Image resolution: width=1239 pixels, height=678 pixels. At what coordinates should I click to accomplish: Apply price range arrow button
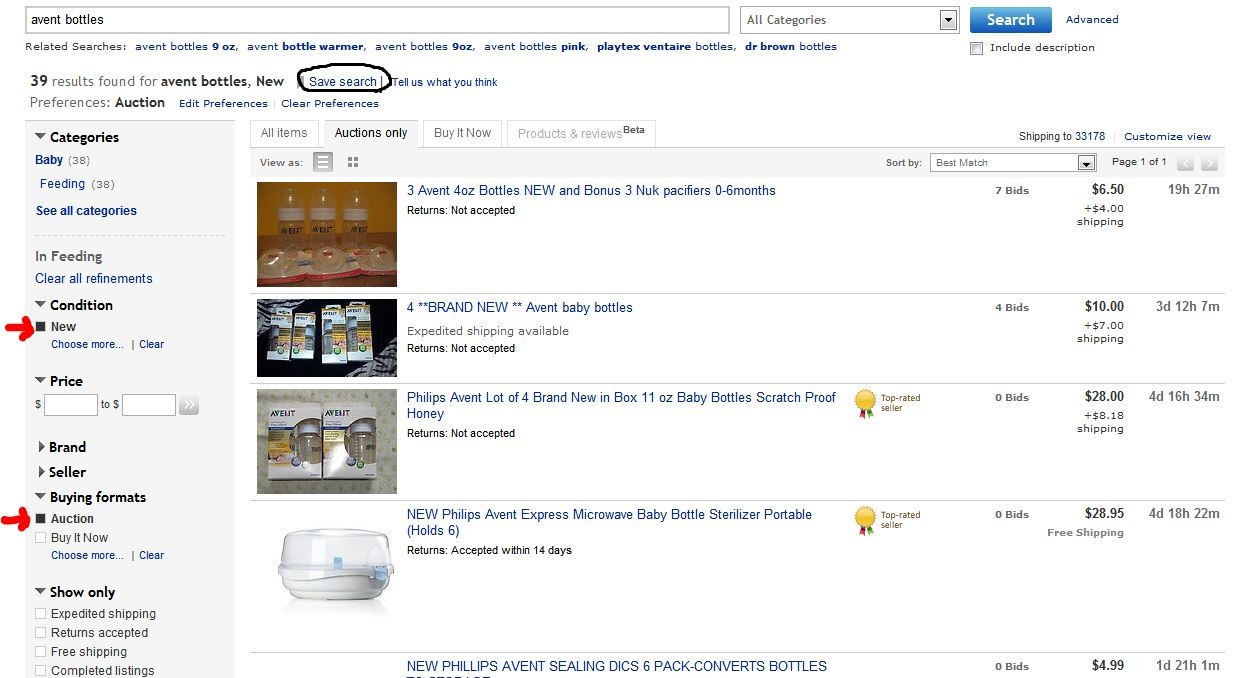(x=189, y=405)
